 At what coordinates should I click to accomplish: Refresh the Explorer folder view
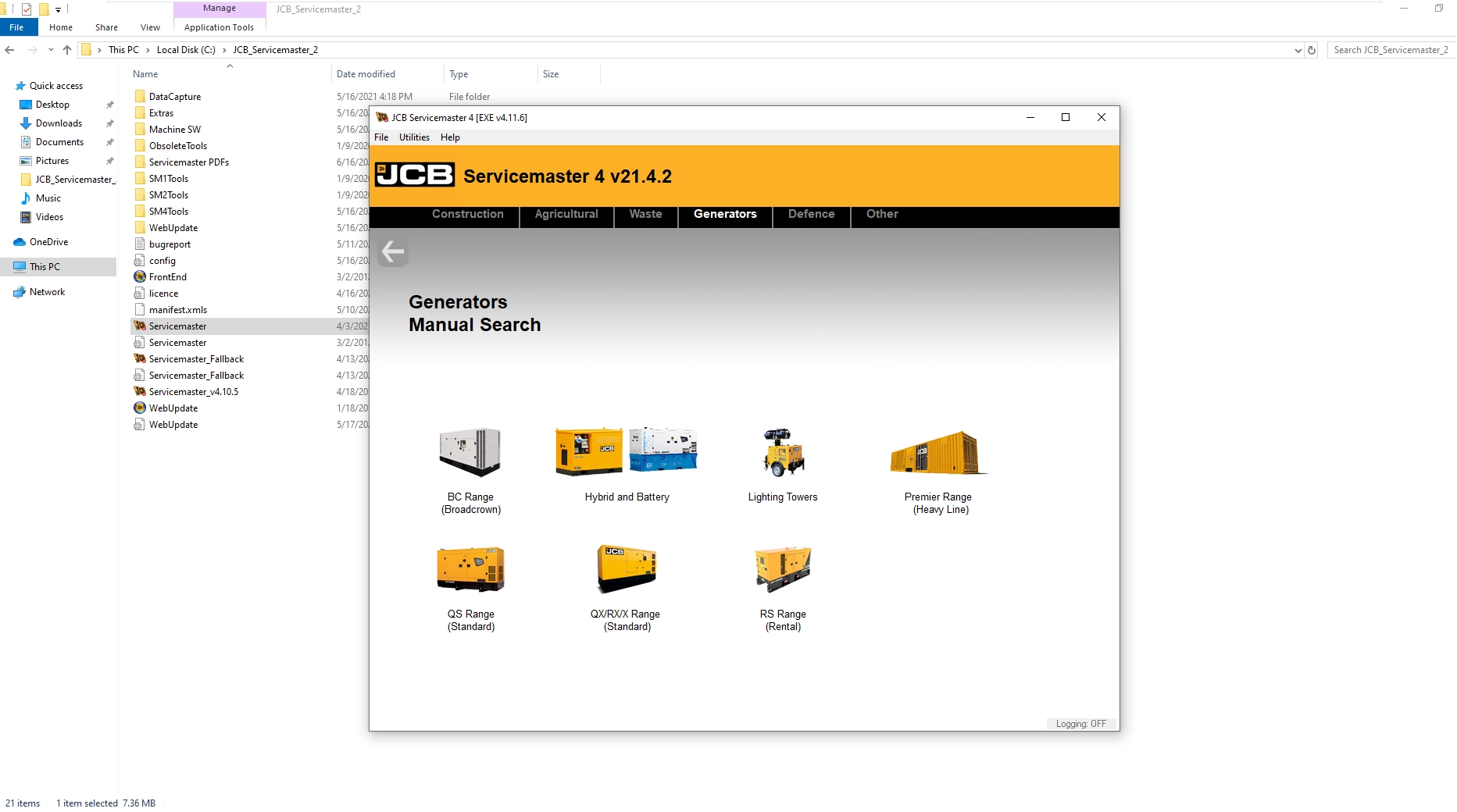(x=1312, y=50)
